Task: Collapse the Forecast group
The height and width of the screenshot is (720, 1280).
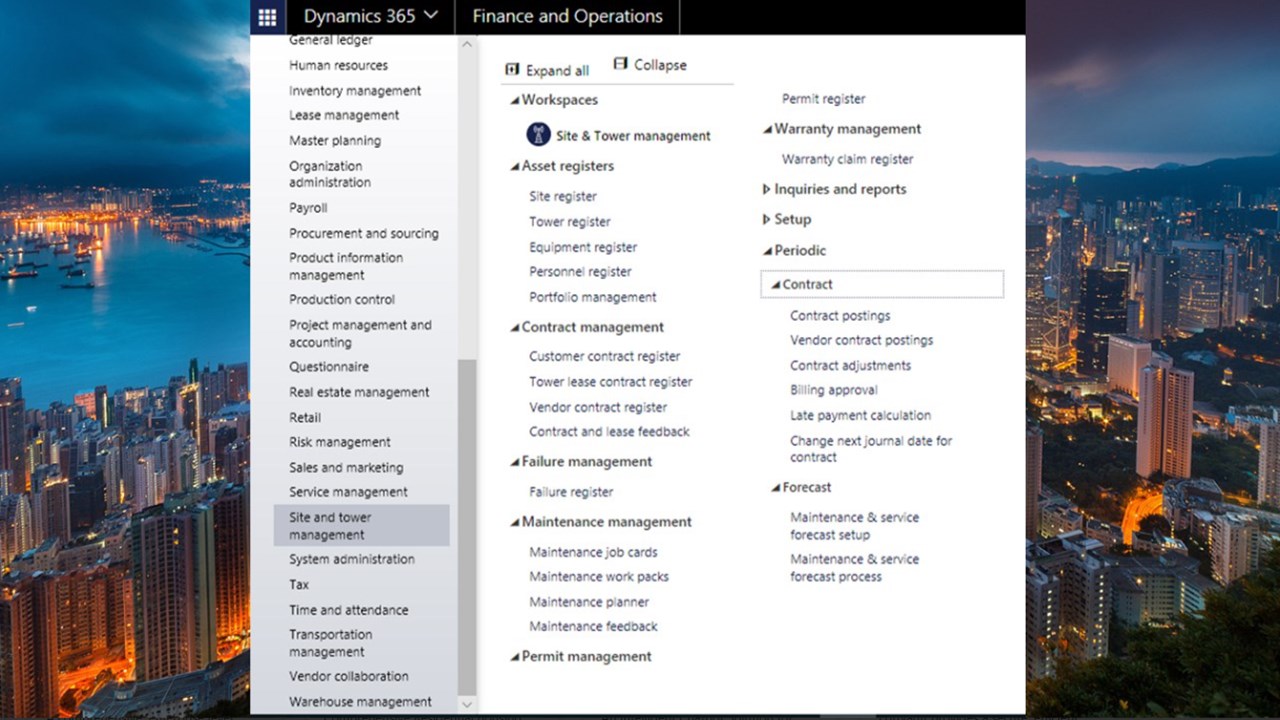Action: click(x=775, y=488)
